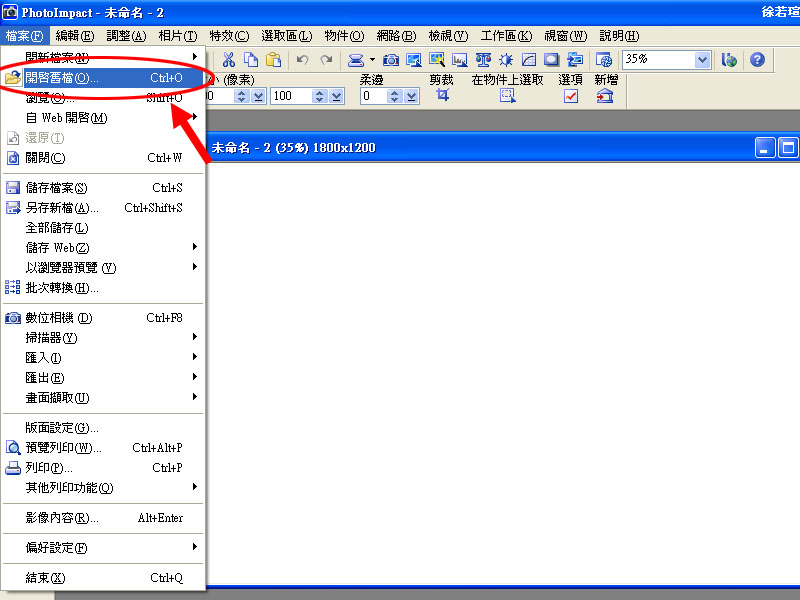Expand the 以瀏覽器預覽 submenu
Viewport: 800px width, 600px height.
pos(104,268)
